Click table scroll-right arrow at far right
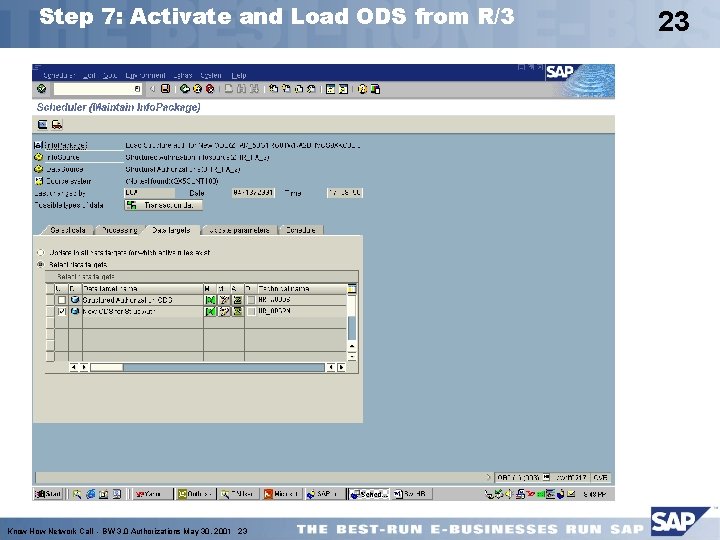 point(341,367)
